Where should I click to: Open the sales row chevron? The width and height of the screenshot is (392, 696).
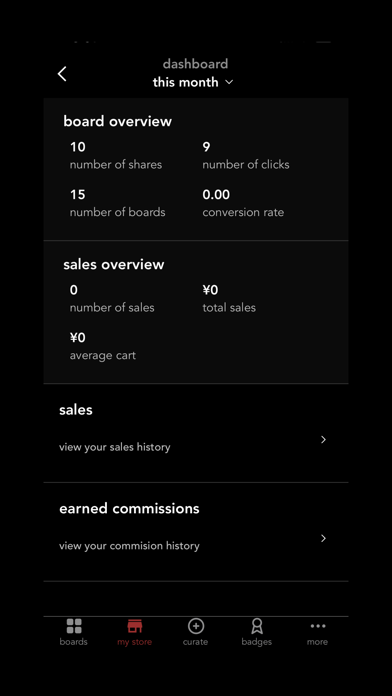tap(324, 439)
